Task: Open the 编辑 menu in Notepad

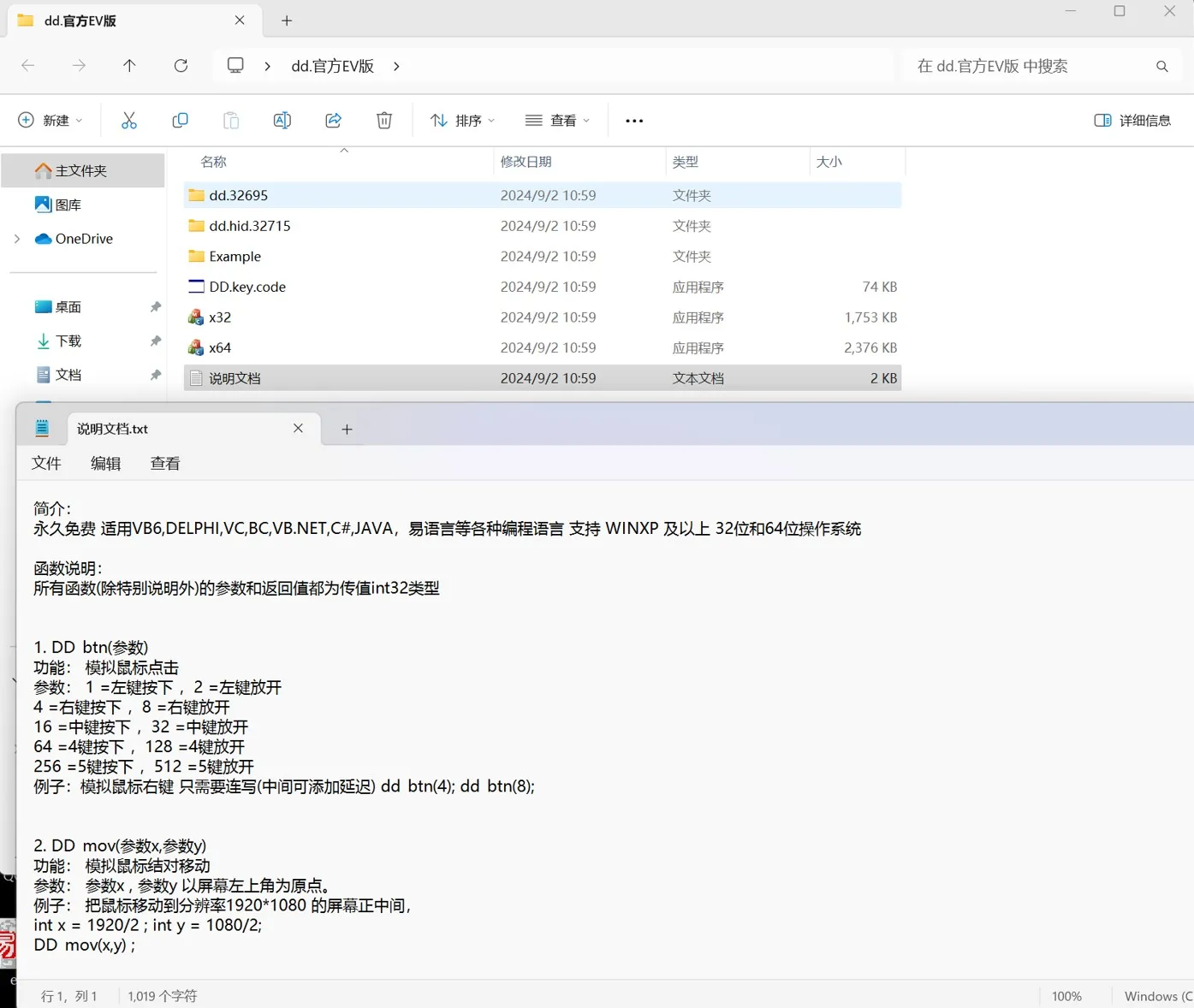Action: 106,463
